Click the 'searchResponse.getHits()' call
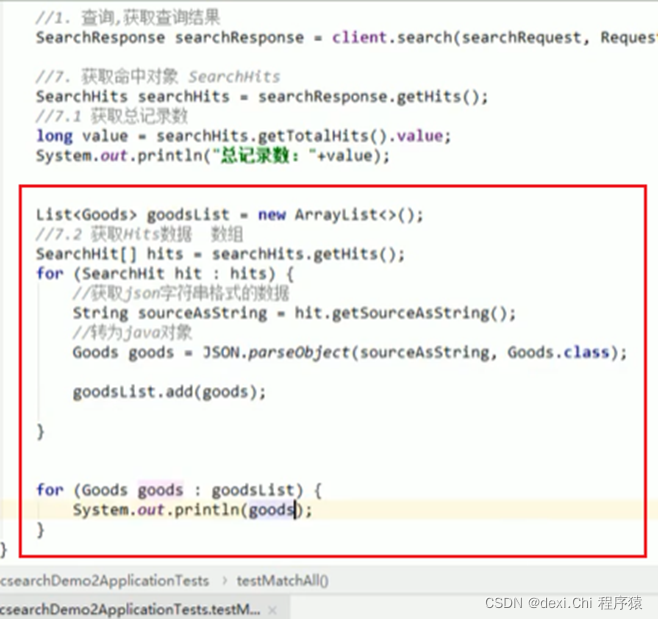 pyautogui.click(x=368, y=97)
